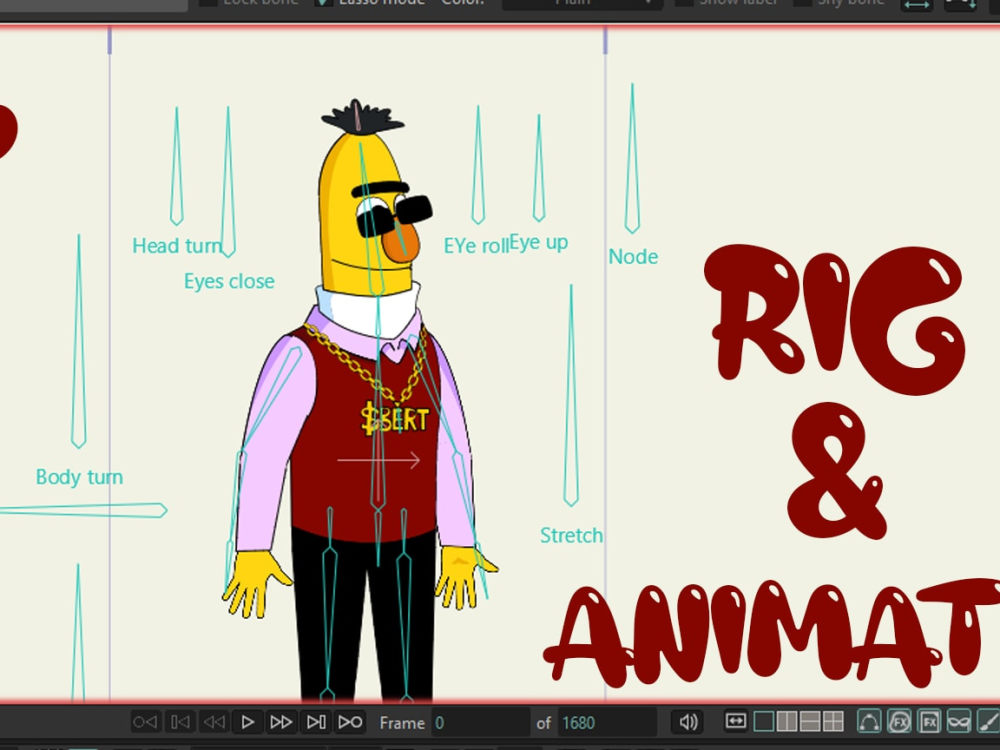Step back one frame
Viewport: 1000px width, 750px height.
(x=180, y=722)
